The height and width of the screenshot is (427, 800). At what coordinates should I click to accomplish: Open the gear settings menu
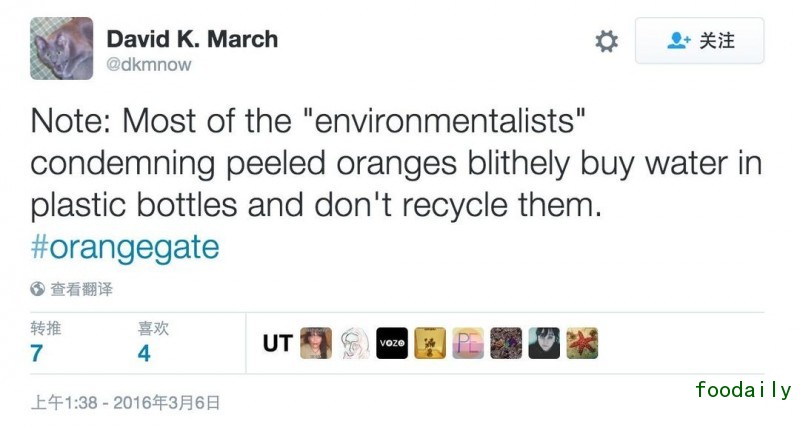pos(606,41)
